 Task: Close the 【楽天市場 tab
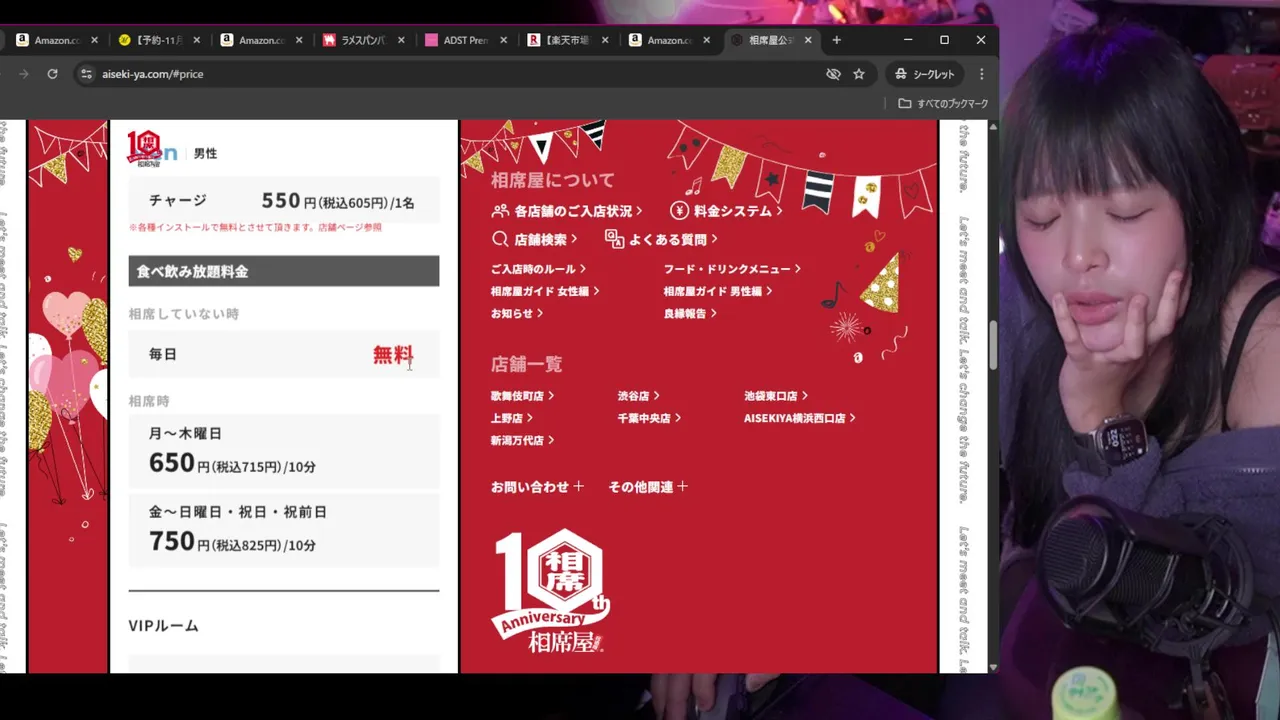605,40
